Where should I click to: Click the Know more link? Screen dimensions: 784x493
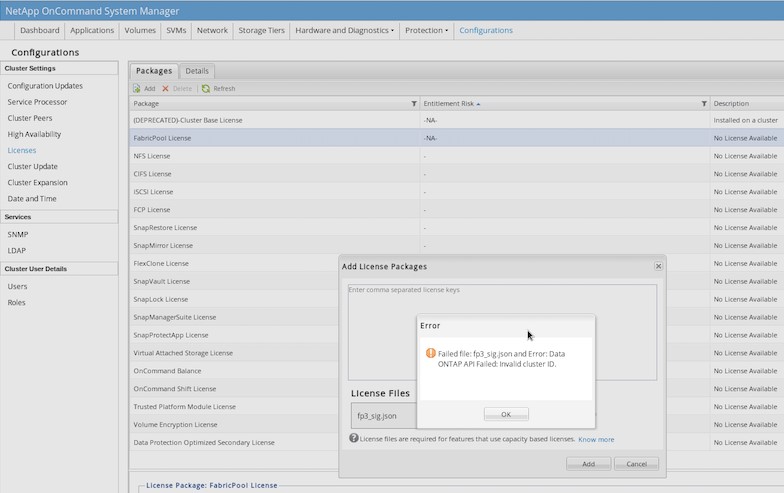point(596,439)
